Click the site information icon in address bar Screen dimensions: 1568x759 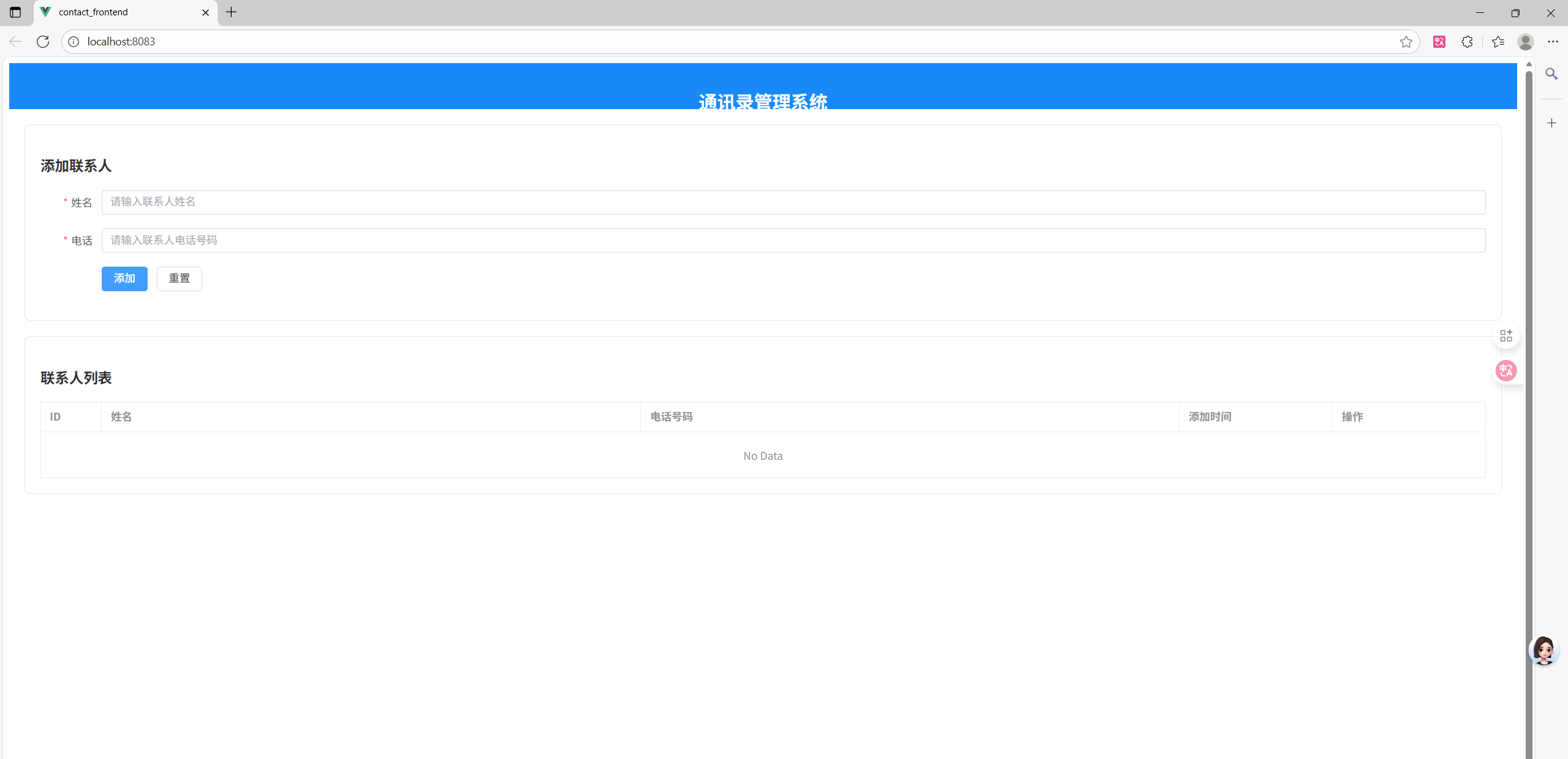pyautogui.click(x=74, y=42)
